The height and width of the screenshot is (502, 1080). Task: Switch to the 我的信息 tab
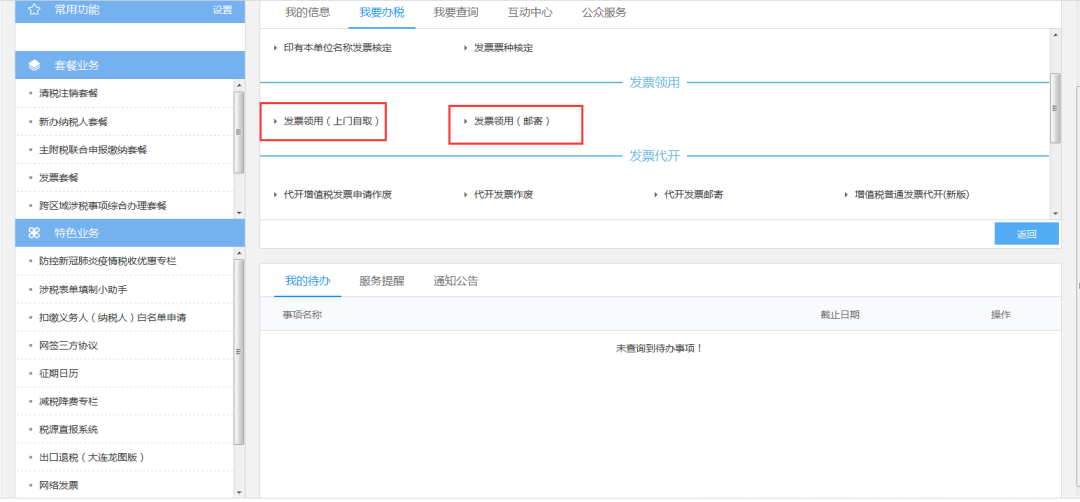click(x=308, y=12)
